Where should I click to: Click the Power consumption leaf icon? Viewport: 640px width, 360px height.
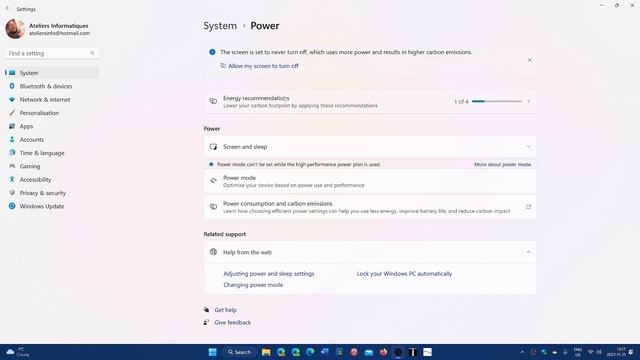213,207
